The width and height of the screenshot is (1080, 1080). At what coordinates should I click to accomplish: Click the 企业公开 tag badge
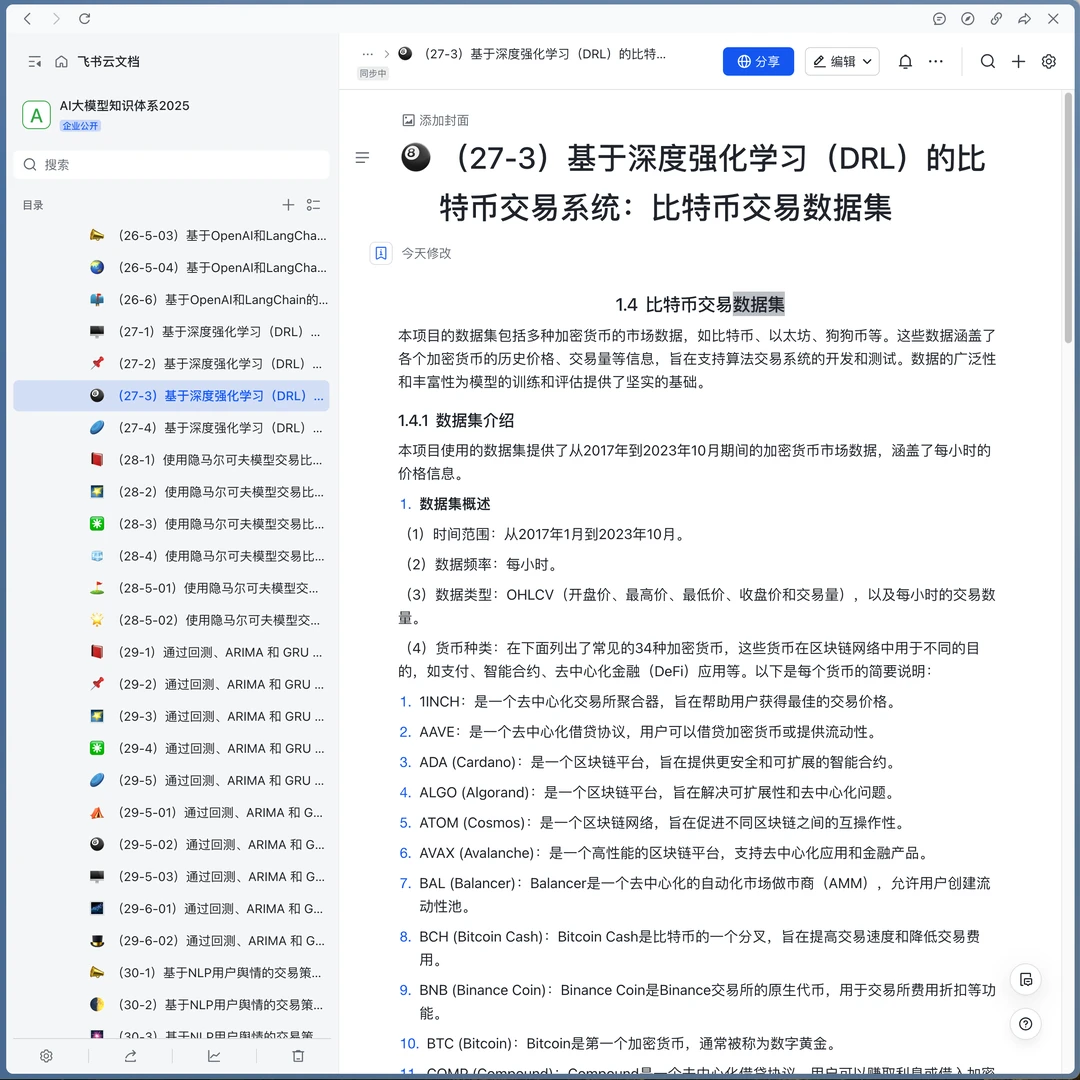click(80, 124)
